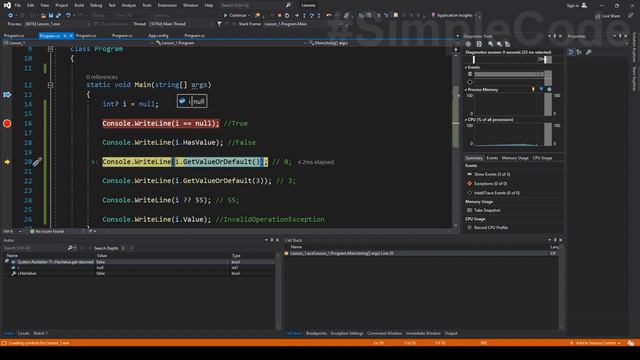Switch to the CPU Usage diagnostics tab
Image resolution: width=640 pixels, height=360 pixels.
542,158
